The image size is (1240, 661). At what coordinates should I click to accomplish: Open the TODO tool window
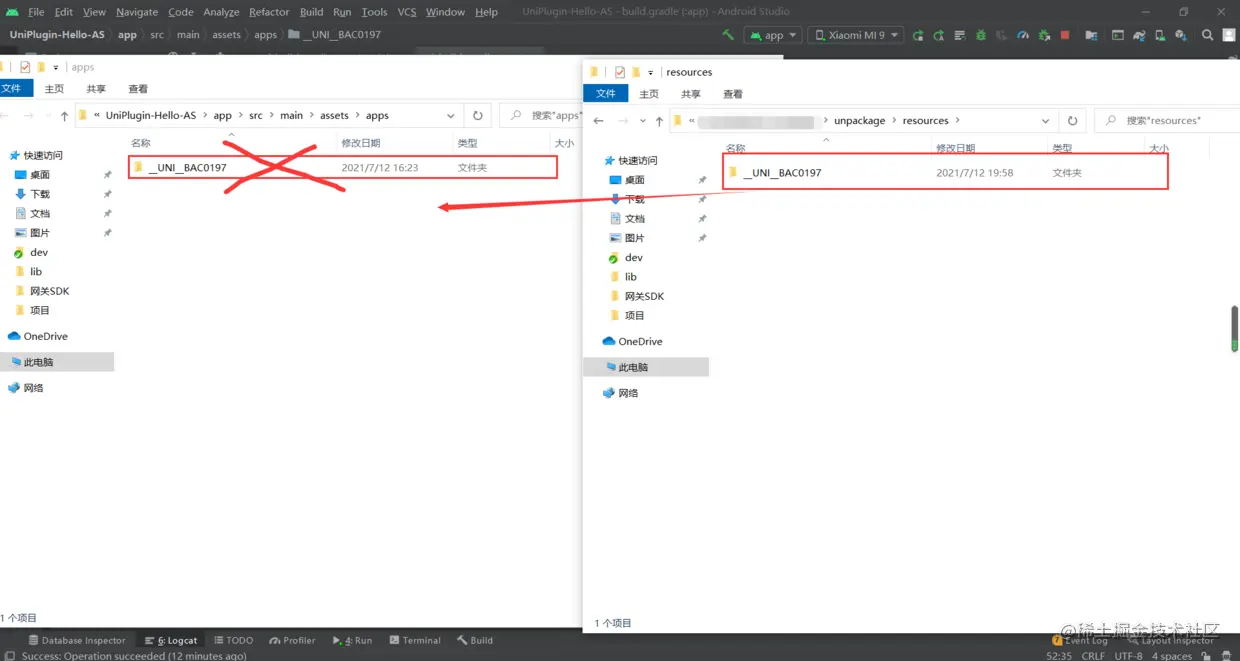pyautogui.click(x=233, y=640)
